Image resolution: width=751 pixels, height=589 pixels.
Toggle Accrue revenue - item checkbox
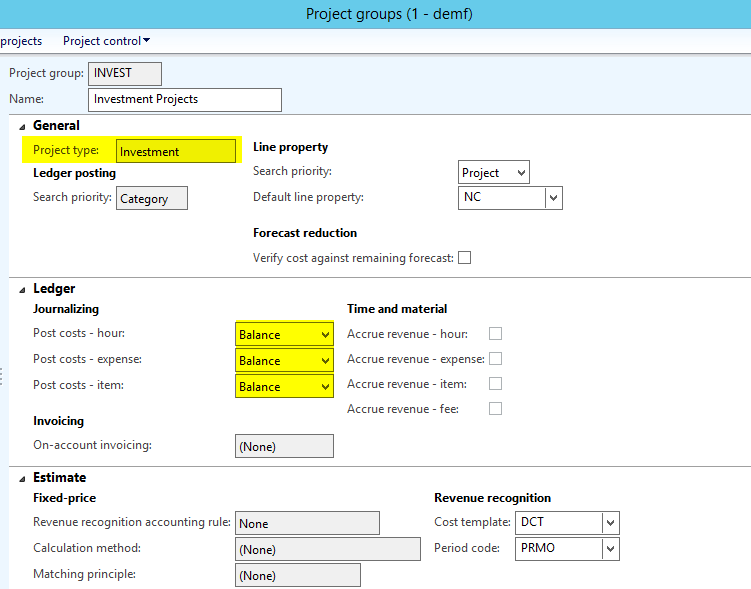click(x=495, y=384)
